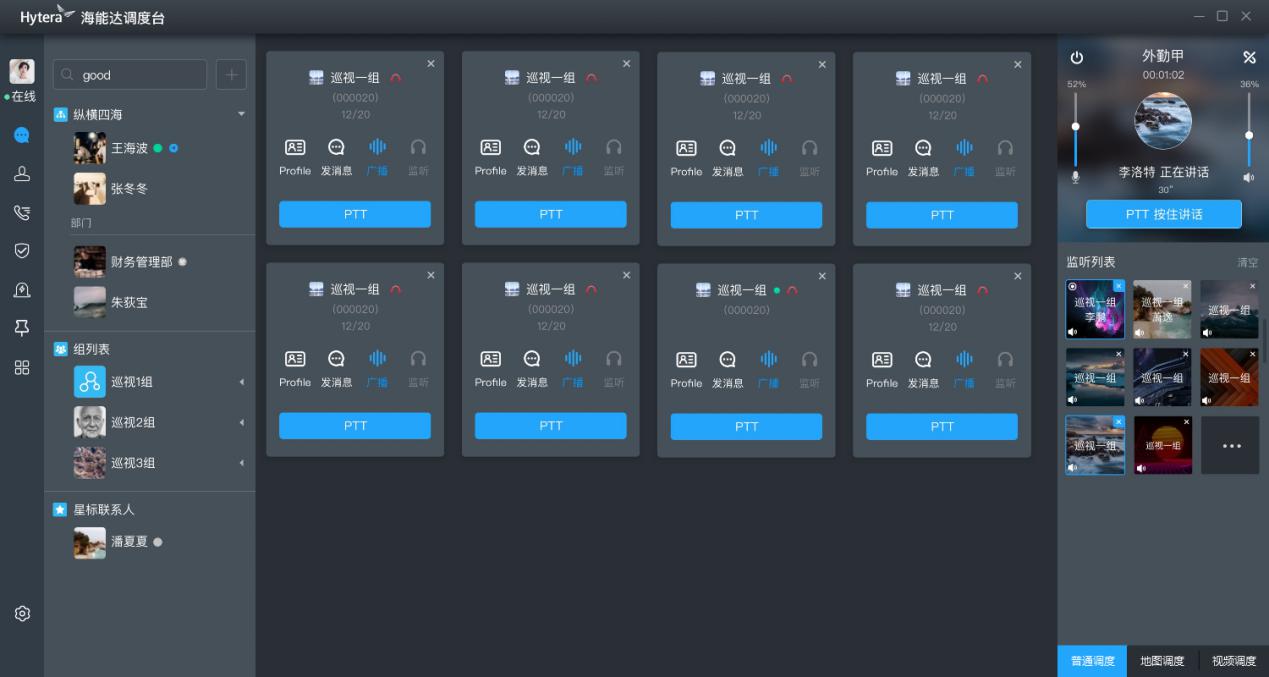
Task: Open the apps grid icon in sidebar
Action: [21, 367]
